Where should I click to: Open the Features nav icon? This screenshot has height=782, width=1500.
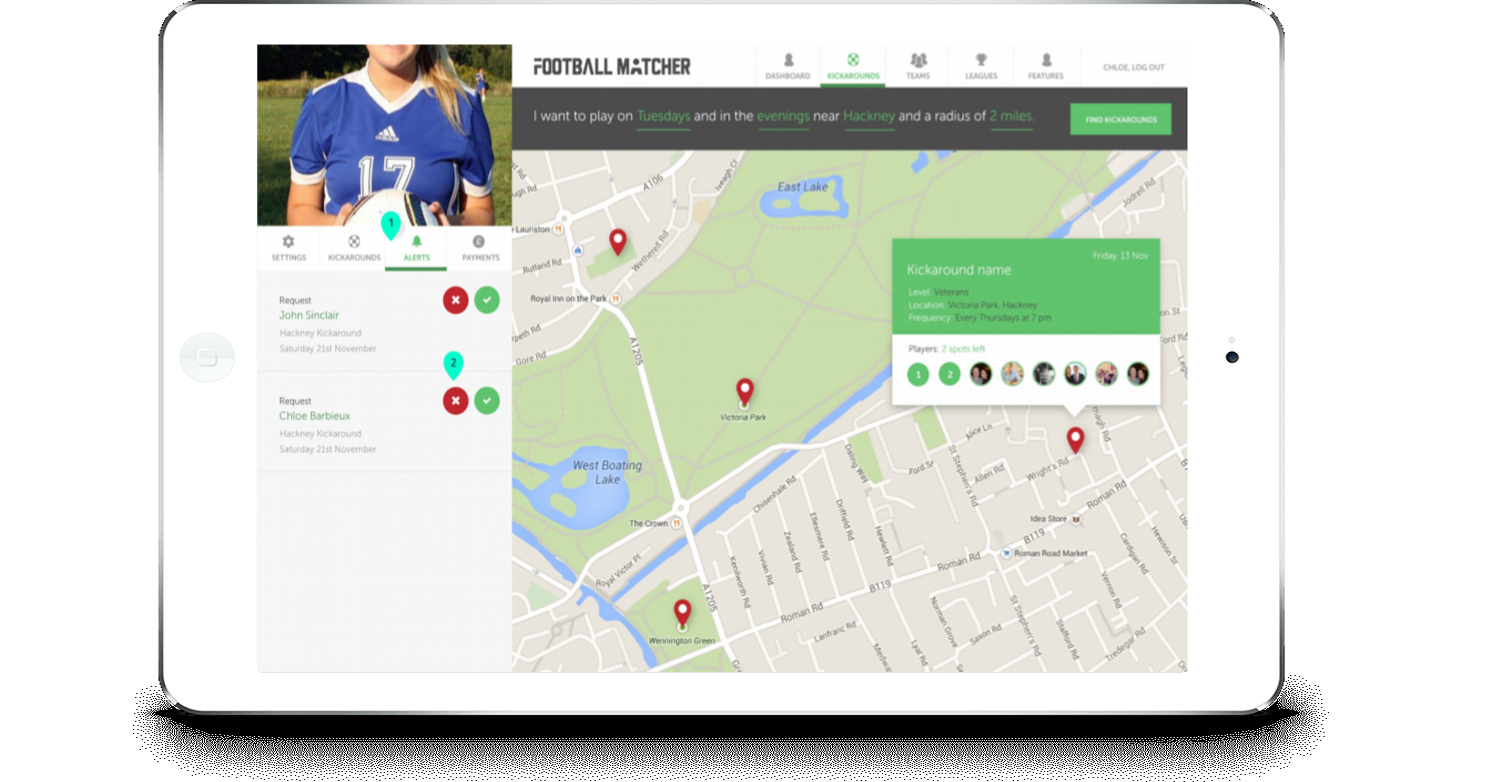click(1046, 60)
